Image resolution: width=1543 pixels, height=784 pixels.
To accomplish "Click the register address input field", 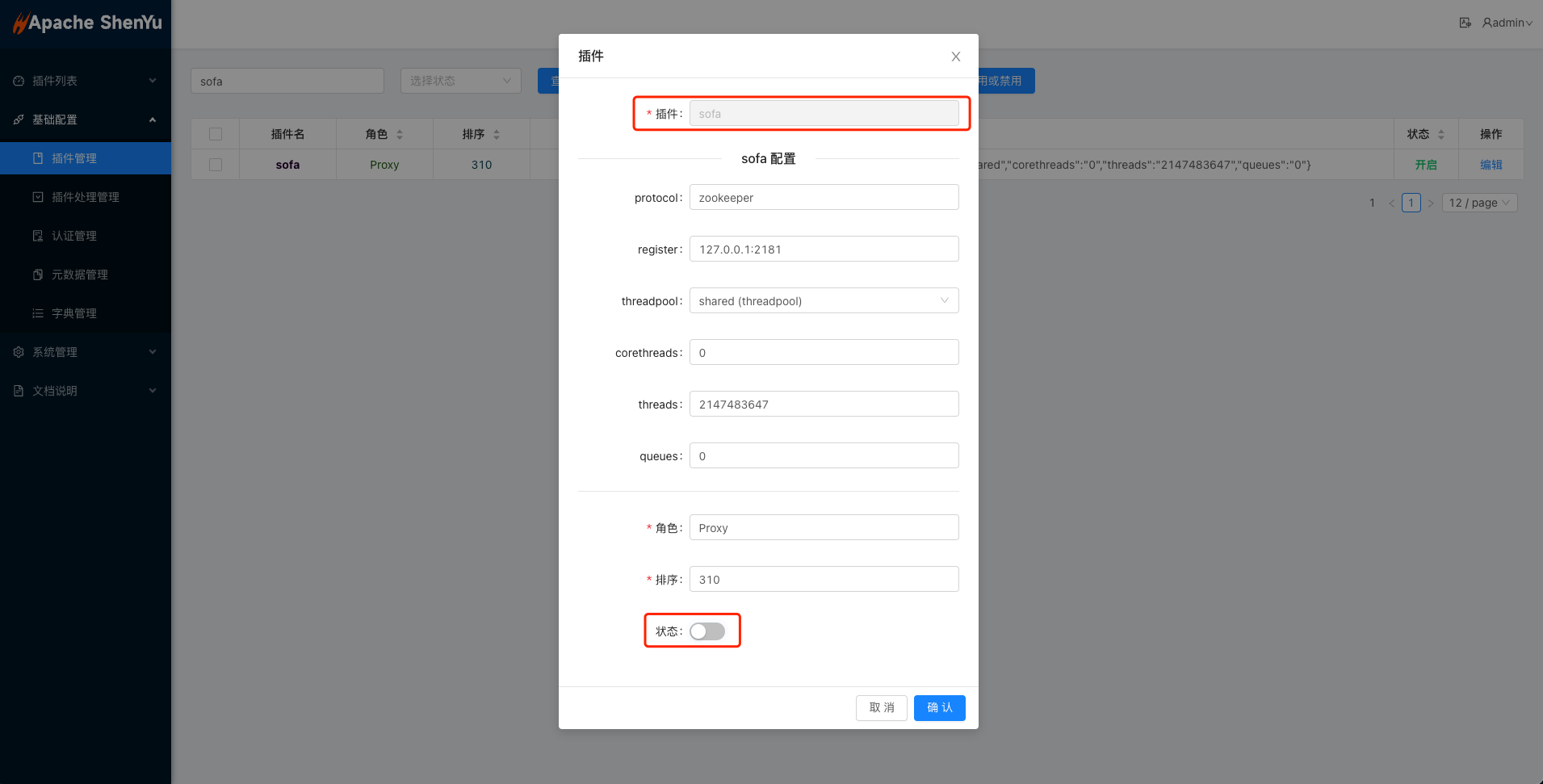I will (824, 249).
